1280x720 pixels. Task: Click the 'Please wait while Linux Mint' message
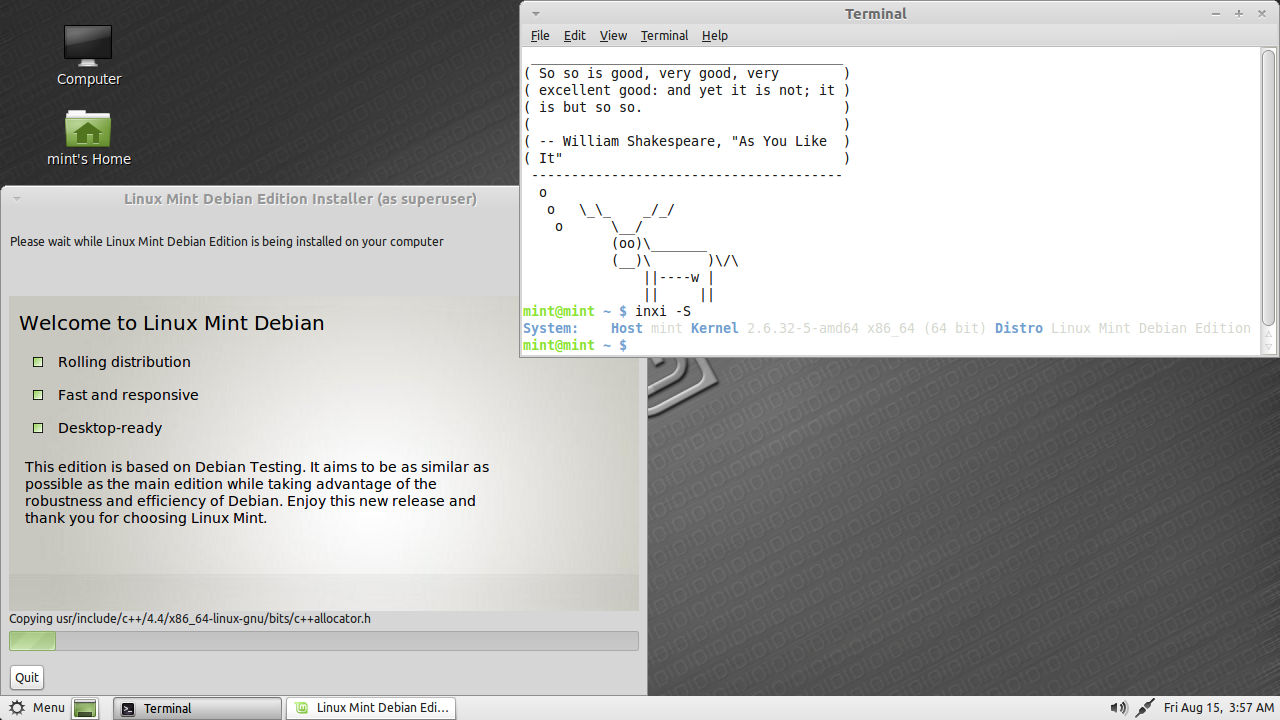point(227,242)
